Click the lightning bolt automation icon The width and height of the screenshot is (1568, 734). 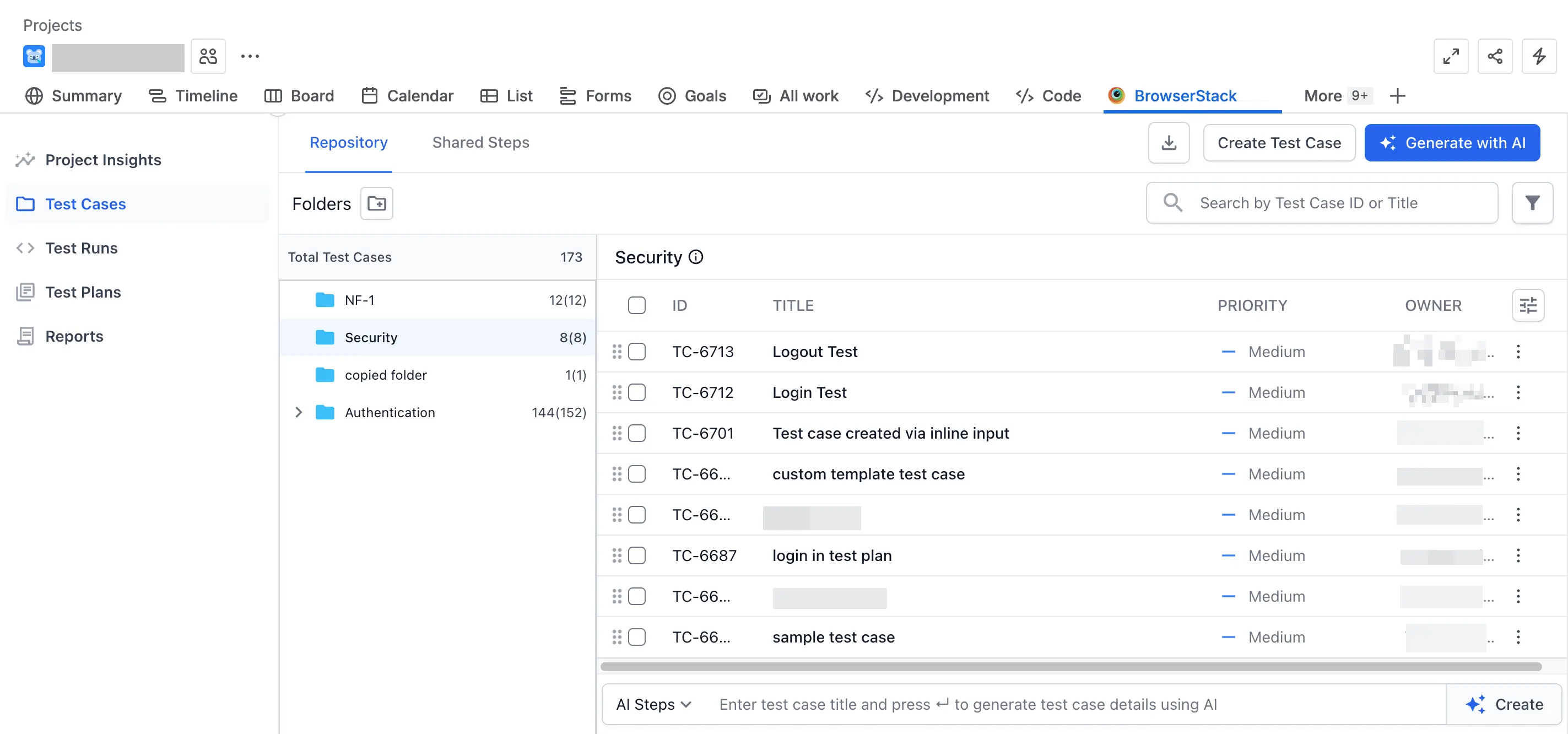click(x=1538, y=57)
